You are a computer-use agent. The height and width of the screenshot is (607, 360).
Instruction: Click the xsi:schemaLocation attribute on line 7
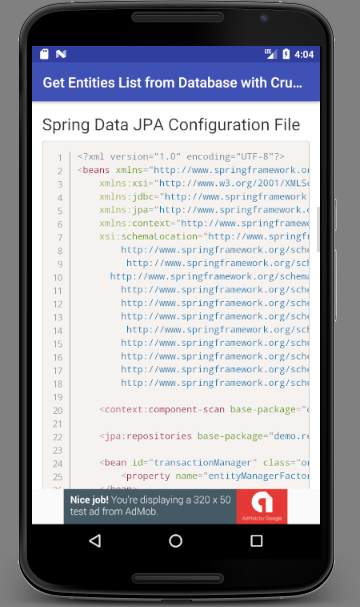(204, 237)
